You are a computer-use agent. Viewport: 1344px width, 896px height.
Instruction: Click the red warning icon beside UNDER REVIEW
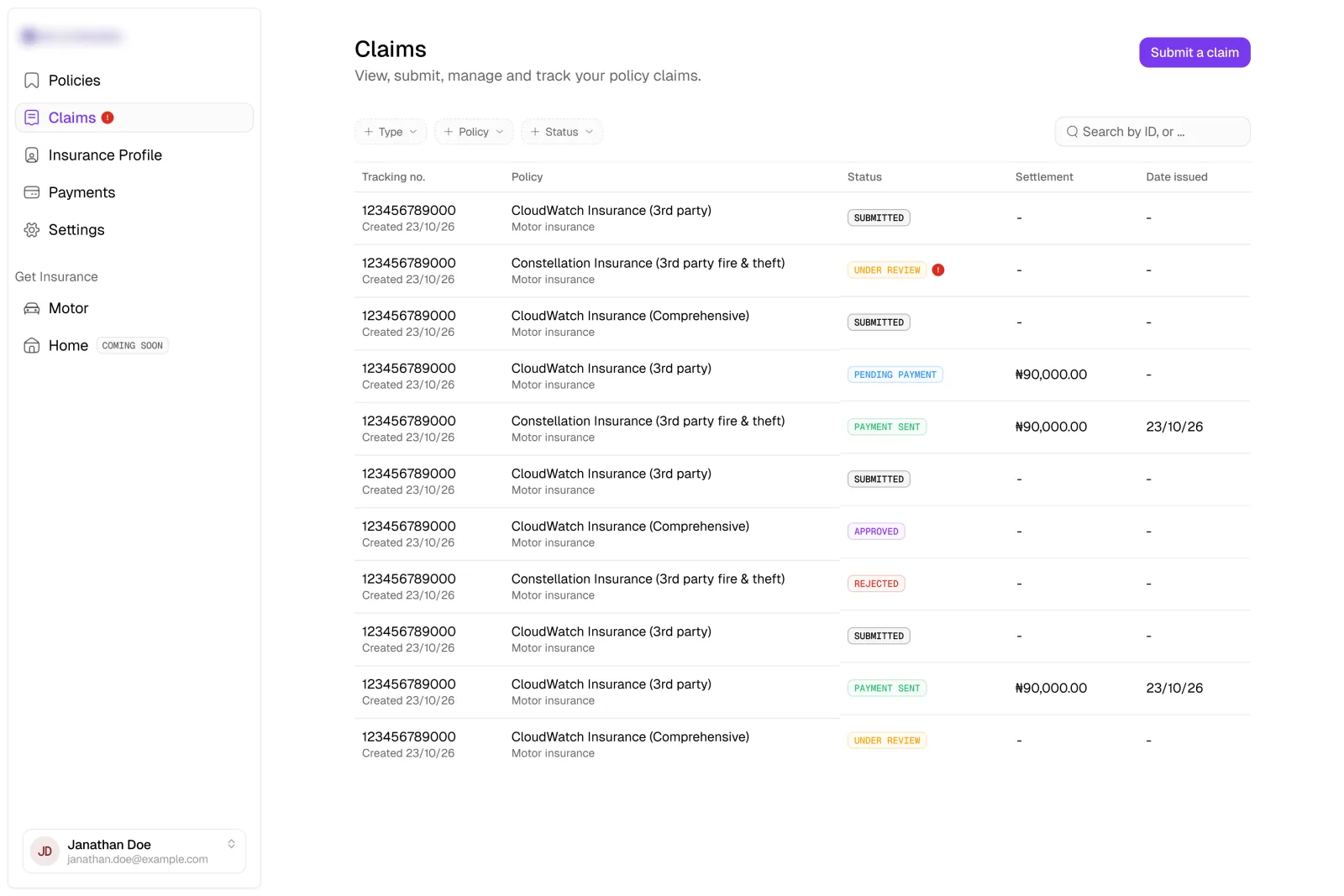pyautogui.click(x=938, y=270)
